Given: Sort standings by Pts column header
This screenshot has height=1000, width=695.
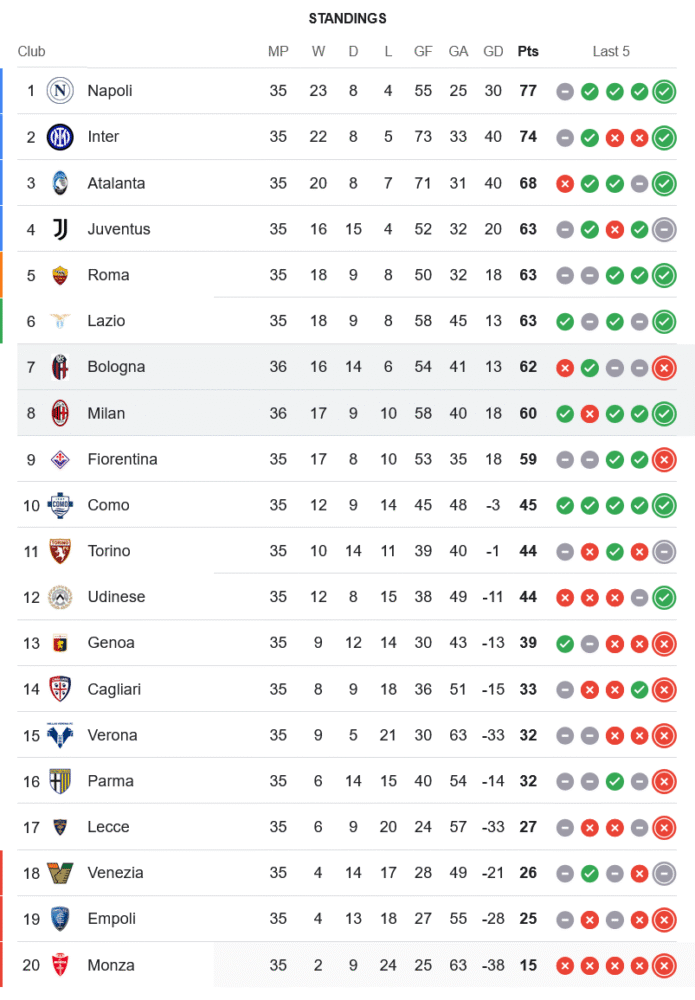Looking at the screenshot, I should pyautogui.click(x=528, y=51).
